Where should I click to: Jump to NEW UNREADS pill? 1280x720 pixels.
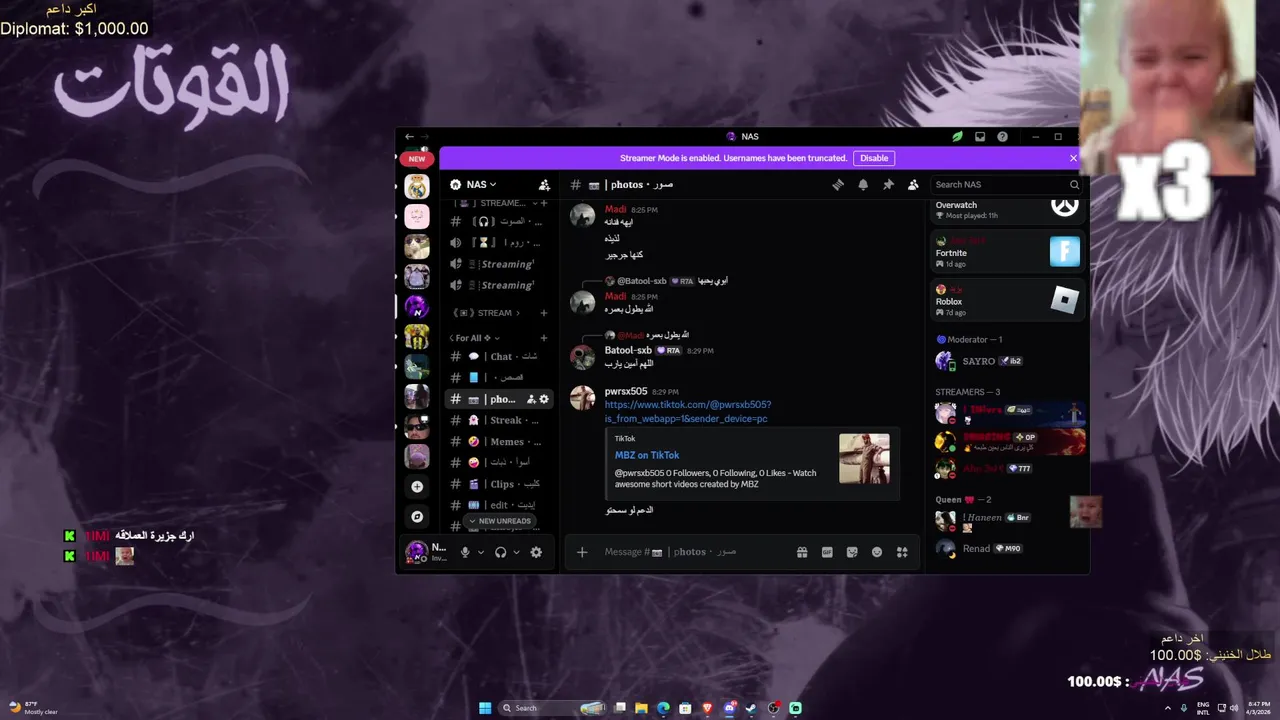pyautogui.click(x=500, y=521)
